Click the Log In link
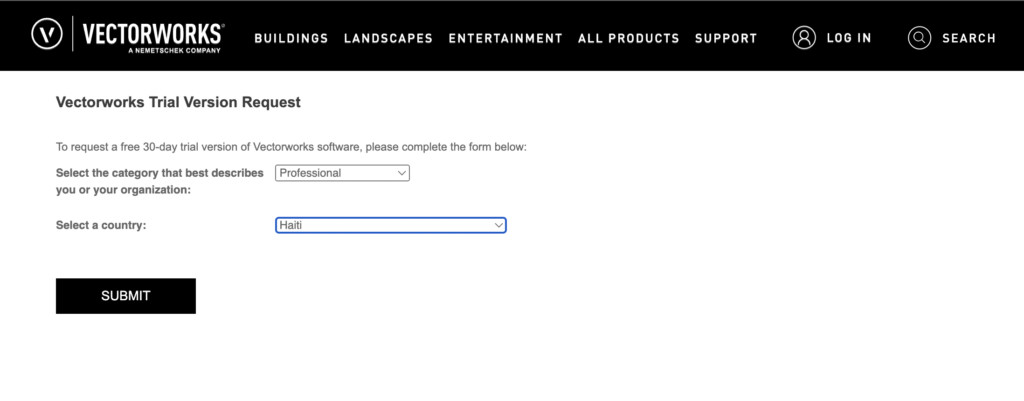1024x401 pixels. pyautogui.click(x=849, y=39)
